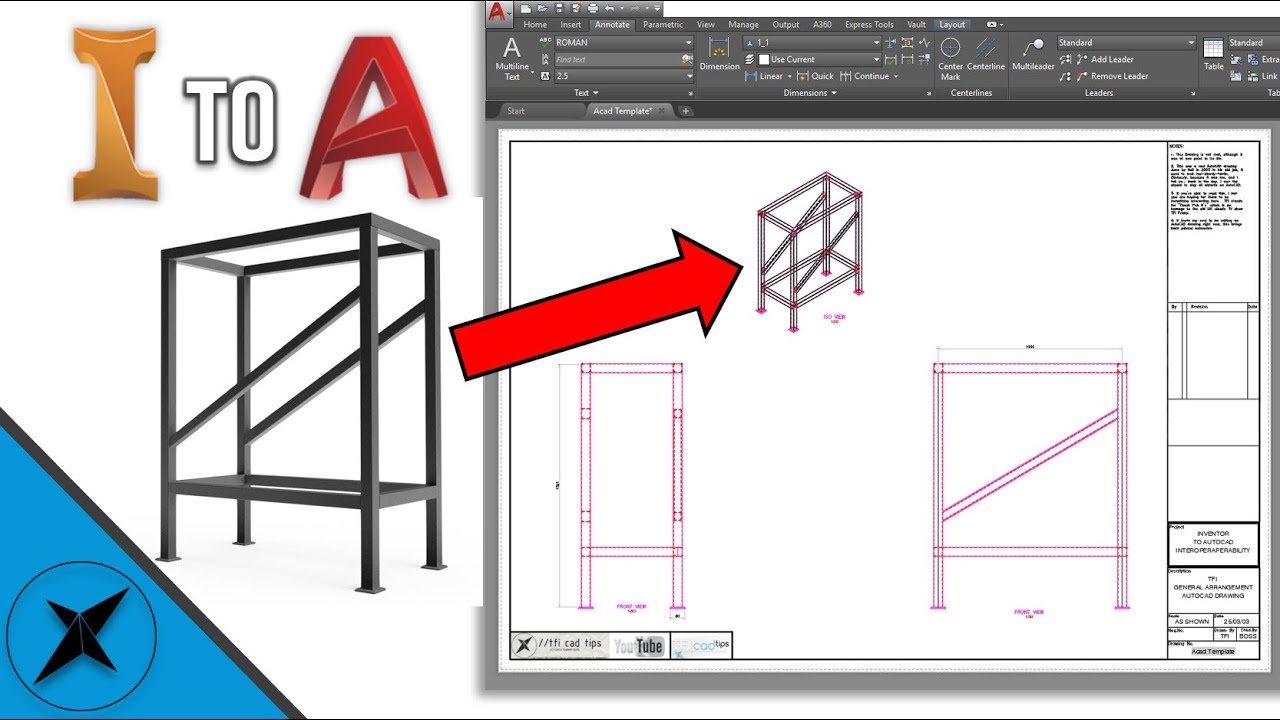Select the Multiline Text tool
Screen dimensions: 1280x720
pos(512,58)
